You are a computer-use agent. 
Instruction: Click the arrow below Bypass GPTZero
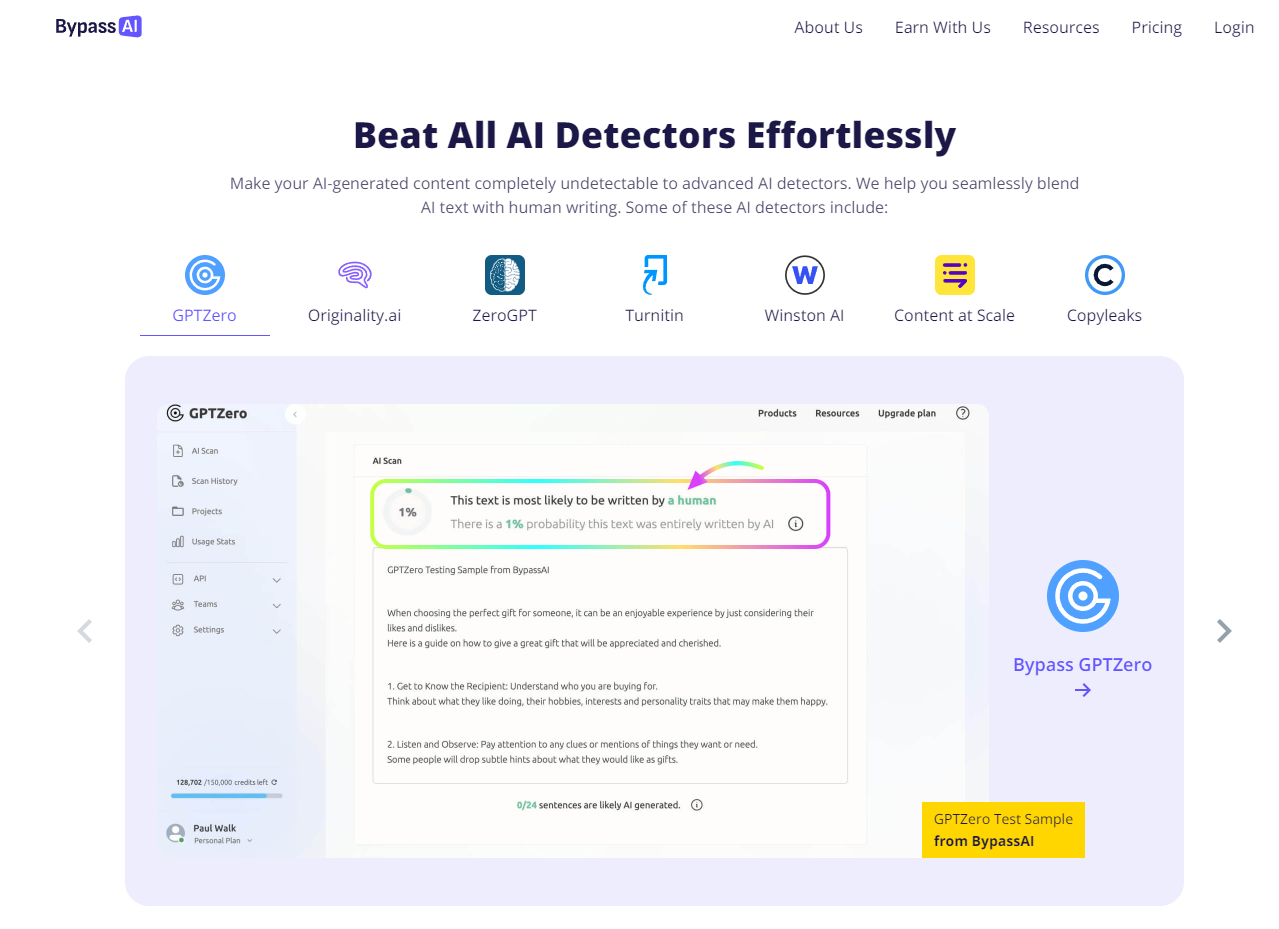[1083, 690]
